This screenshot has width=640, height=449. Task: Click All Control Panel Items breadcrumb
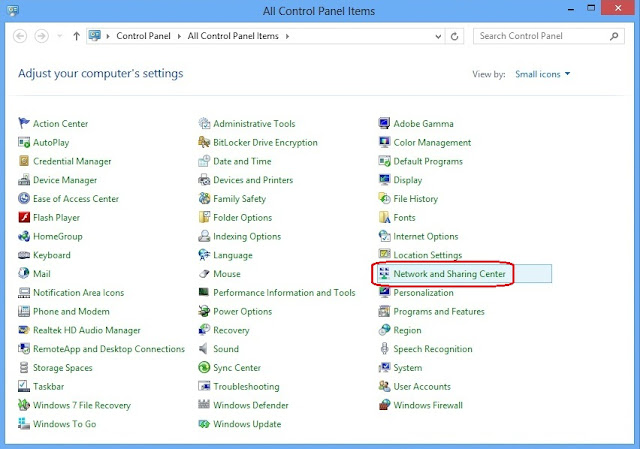click(233, 36)
